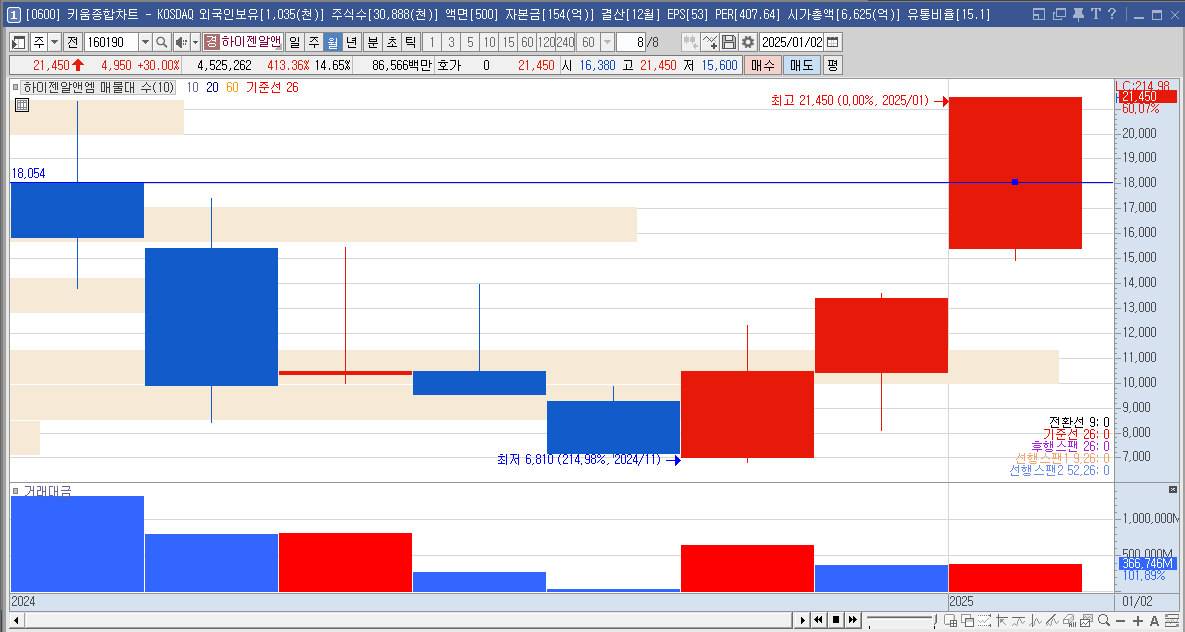Viewport: 1185px width, 632px height.
Task: Collapse volume panel with small x
Action: coord(1173,490)
